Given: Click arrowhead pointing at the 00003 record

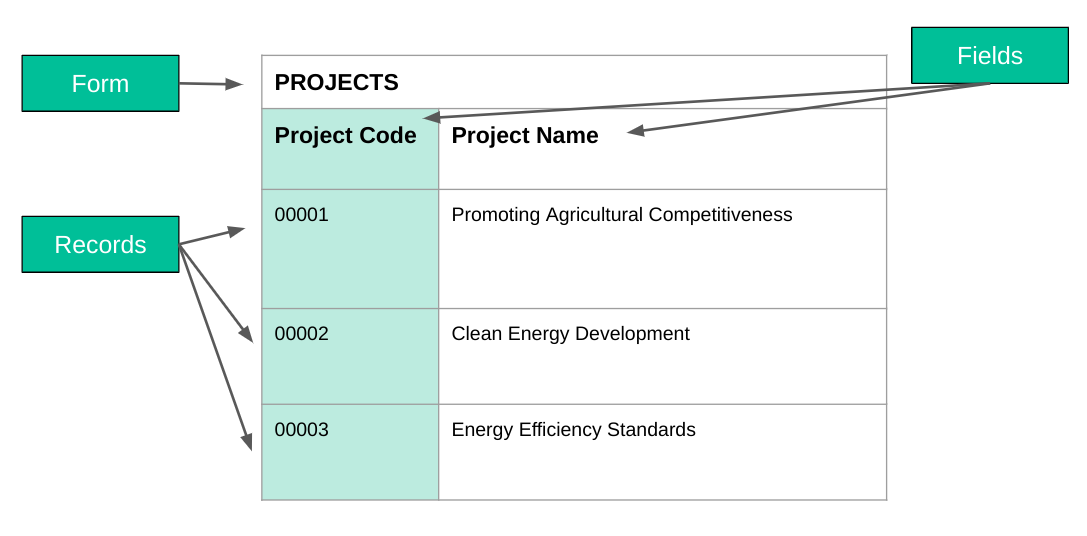Looking at the screenshot, I should coord(247,441).
